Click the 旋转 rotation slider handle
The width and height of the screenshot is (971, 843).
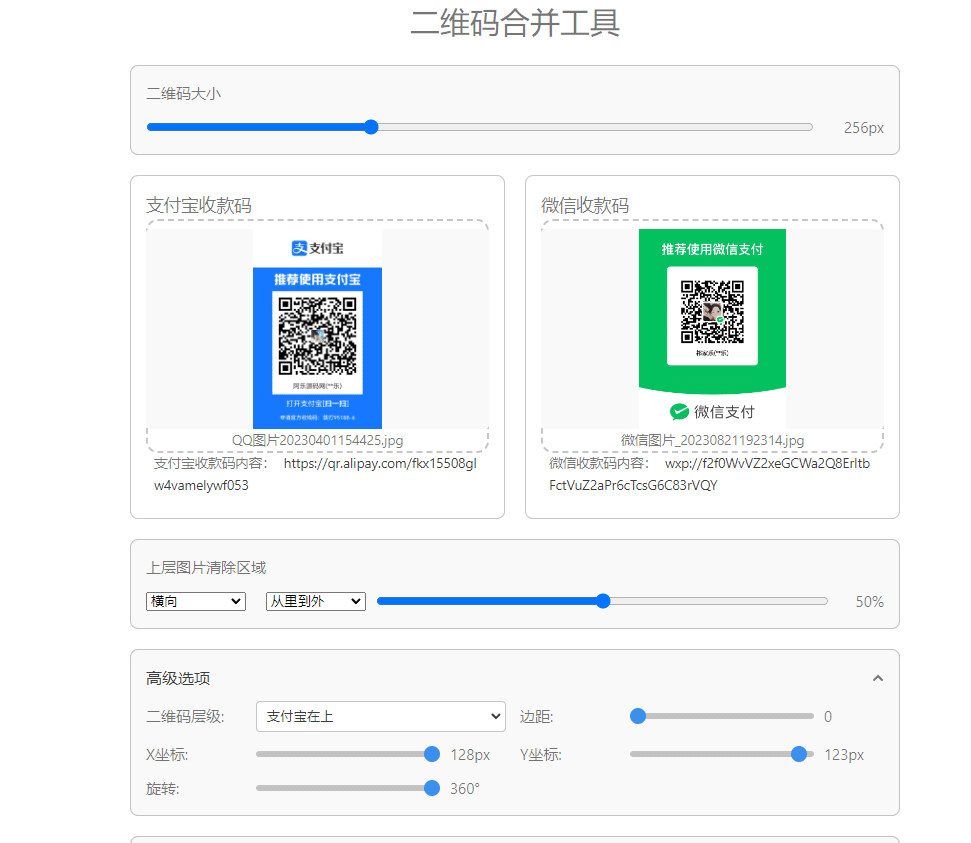[x=432, y=788]
